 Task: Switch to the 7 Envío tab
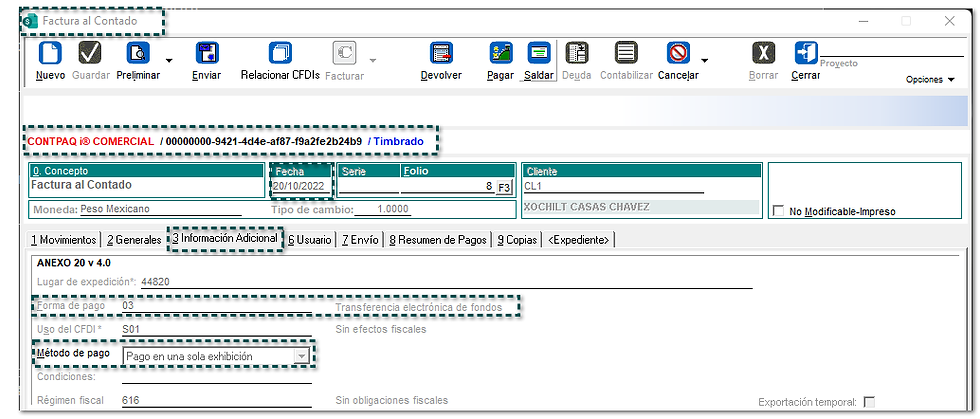(x=360, y=240)
